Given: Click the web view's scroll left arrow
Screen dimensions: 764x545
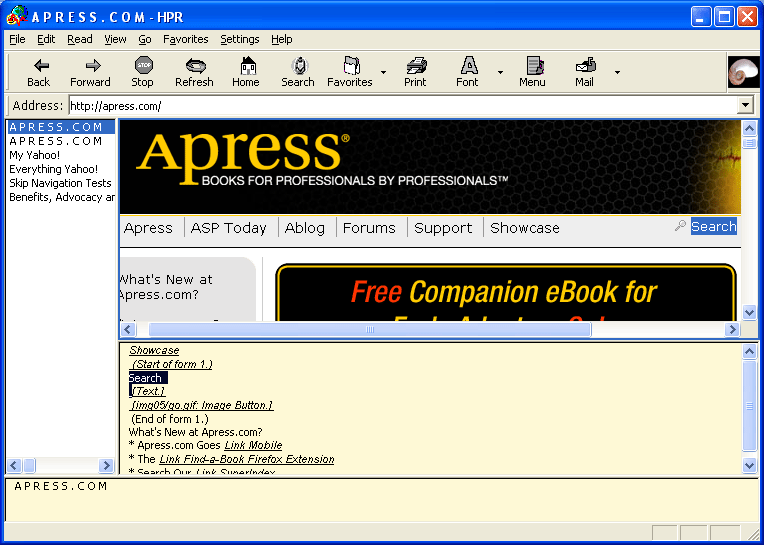Looking at the screenshot, I should 128,330.
